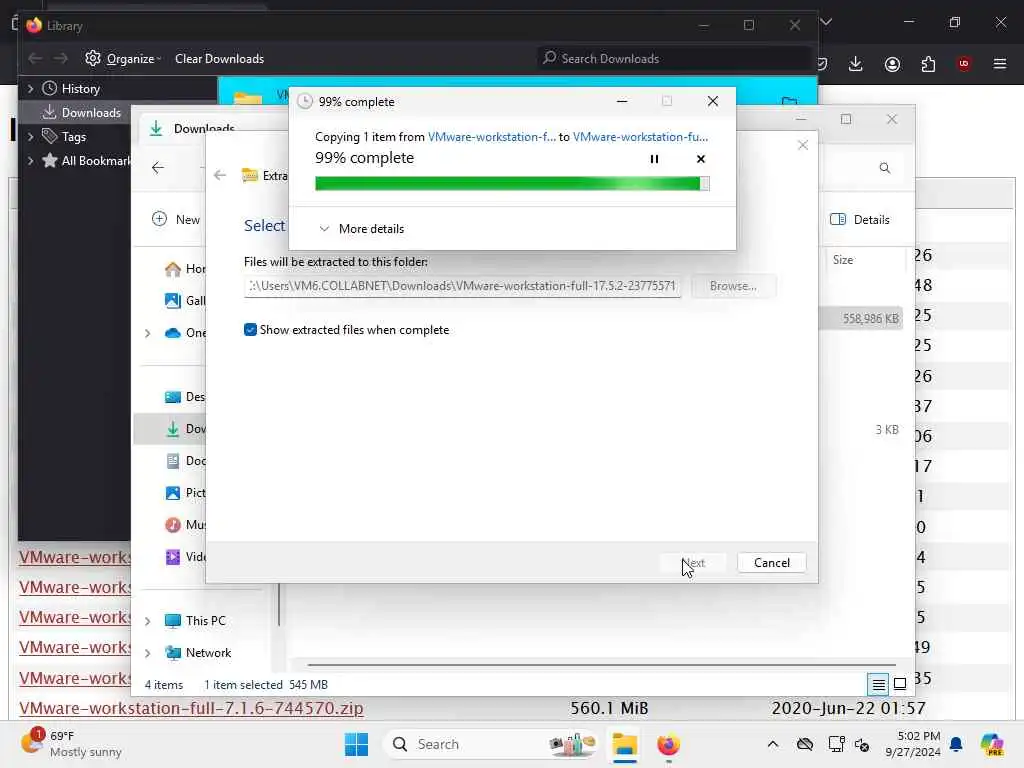Click New in File Explorer toolbar
The height and width of the screenshot is (768, 1024).
176,219
